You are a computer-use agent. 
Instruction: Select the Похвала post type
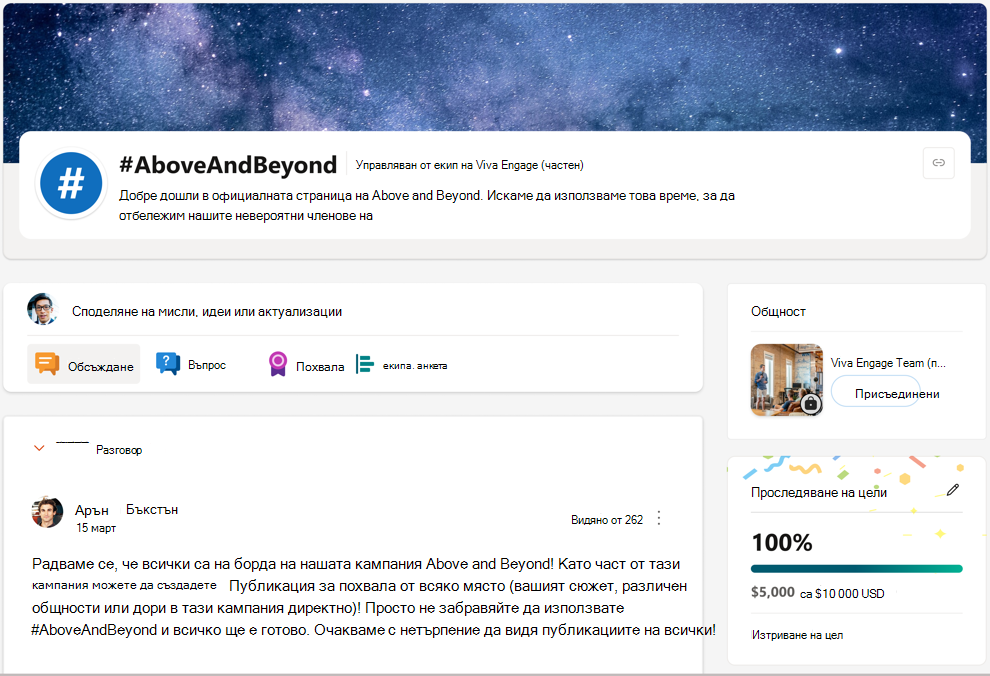coord(306,365)
